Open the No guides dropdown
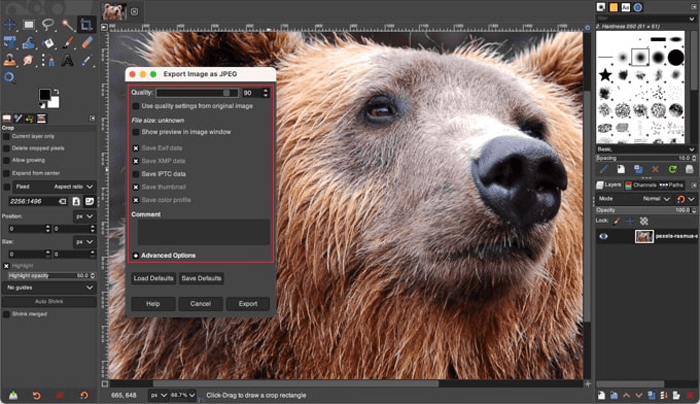Viewport: 700px width, 404px height. 50,287
